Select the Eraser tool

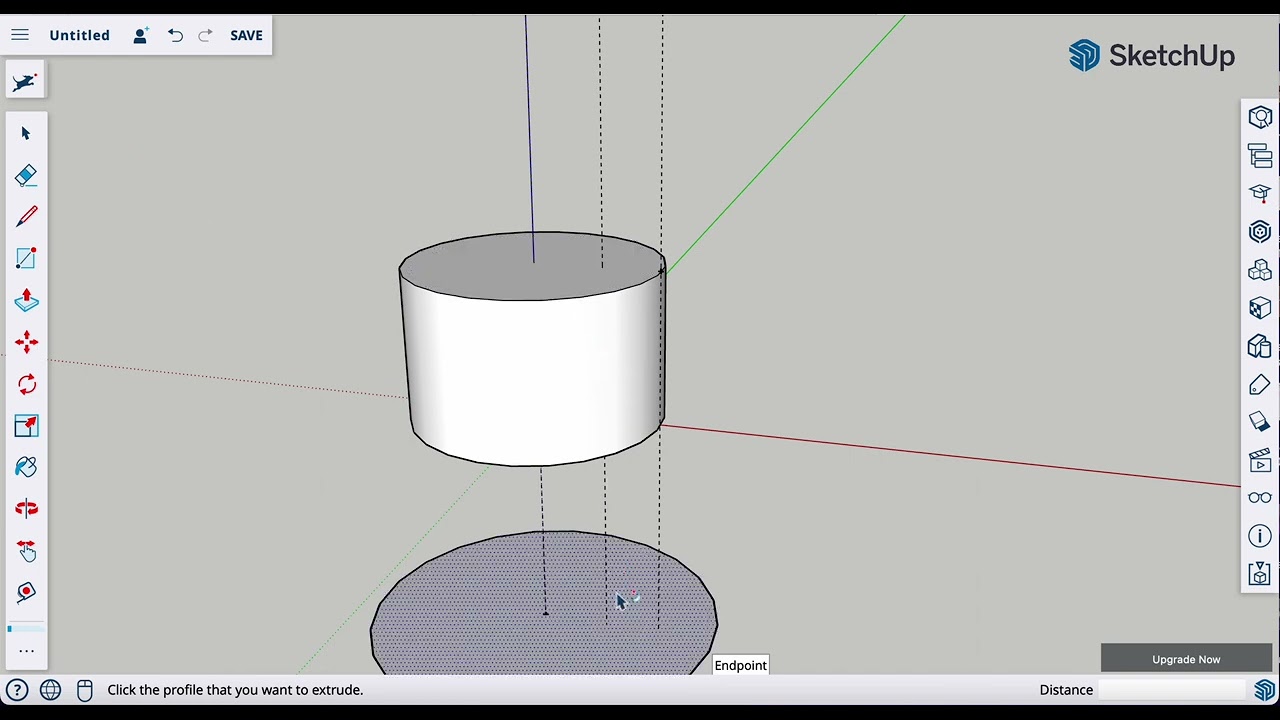26,175
